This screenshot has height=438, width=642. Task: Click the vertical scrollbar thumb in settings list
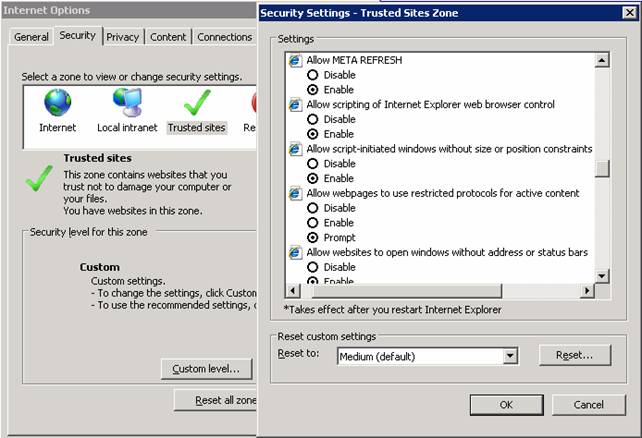602,168
